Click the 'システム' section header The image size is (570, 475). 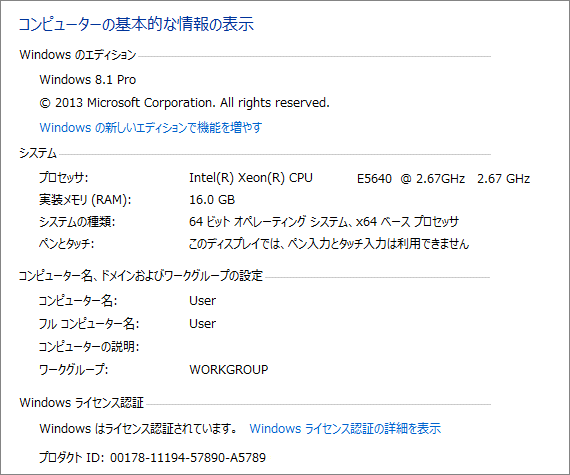pos(38,153)
